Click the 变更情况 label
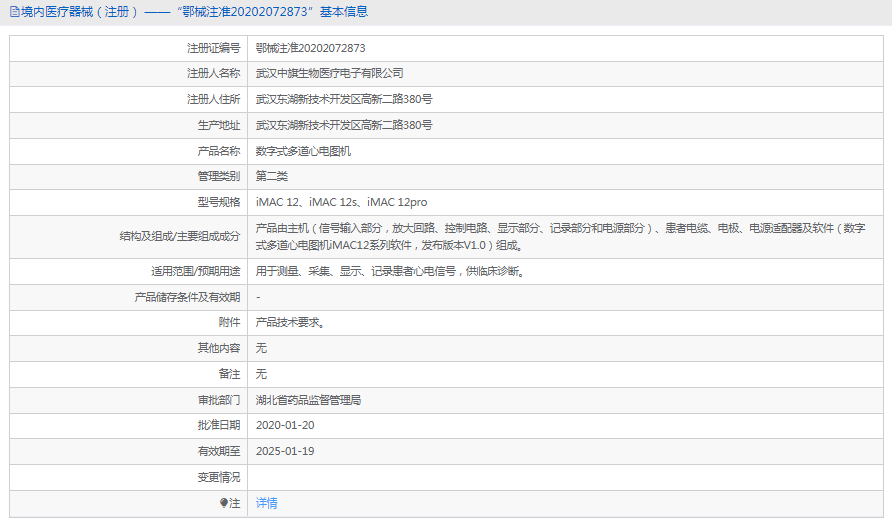 pos(219,478)
